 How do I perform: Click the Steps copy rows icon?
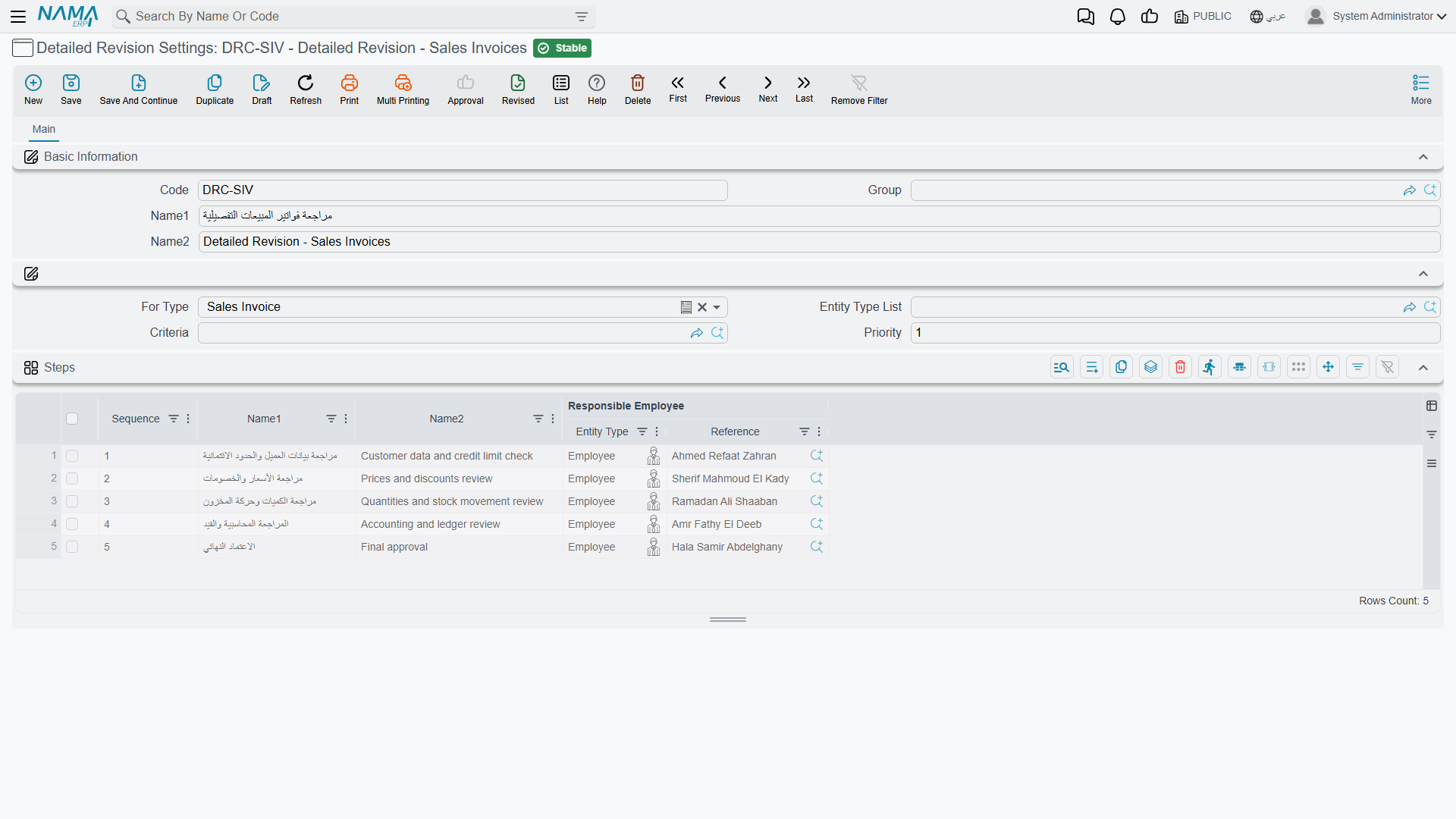click(x=1121, y=367)
